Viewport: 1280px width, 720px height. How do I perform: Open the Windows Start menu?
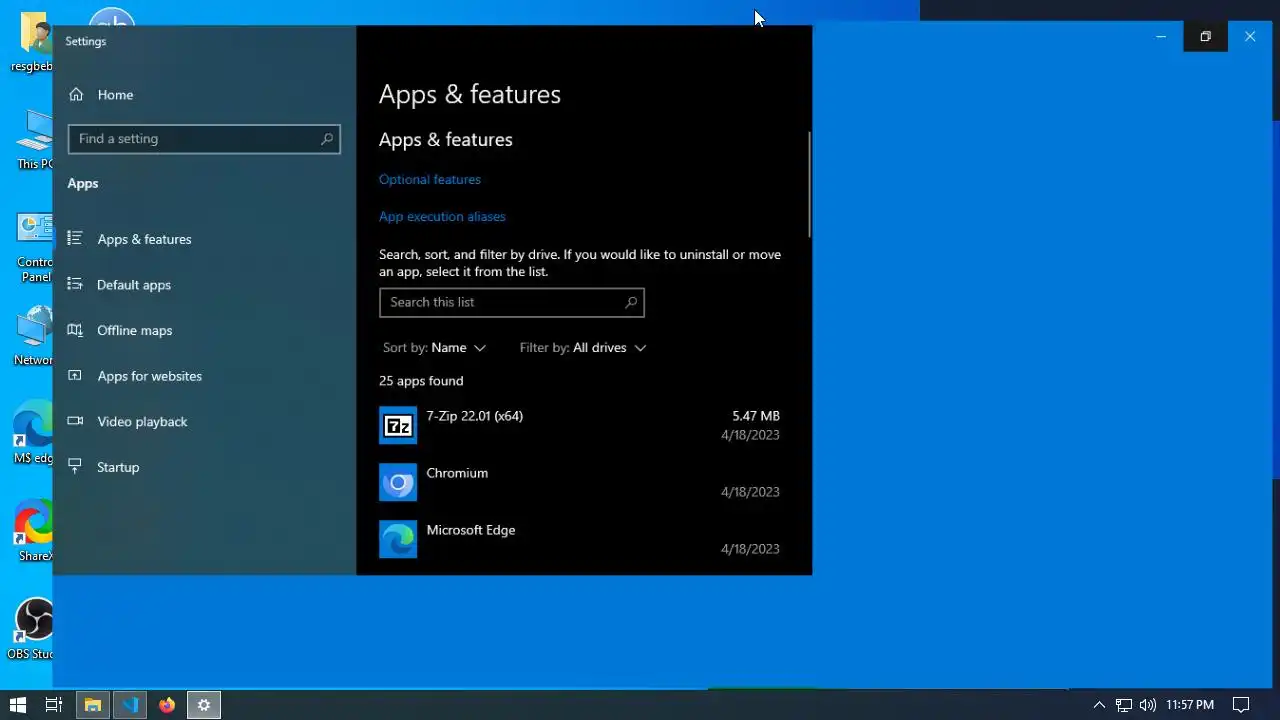[x=17, y=705]
